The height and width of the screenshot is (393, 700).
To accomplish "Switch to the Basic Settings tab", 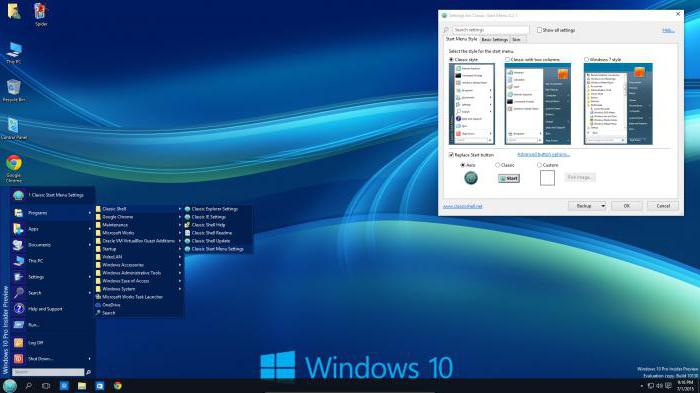I will (x=494, y=40).
